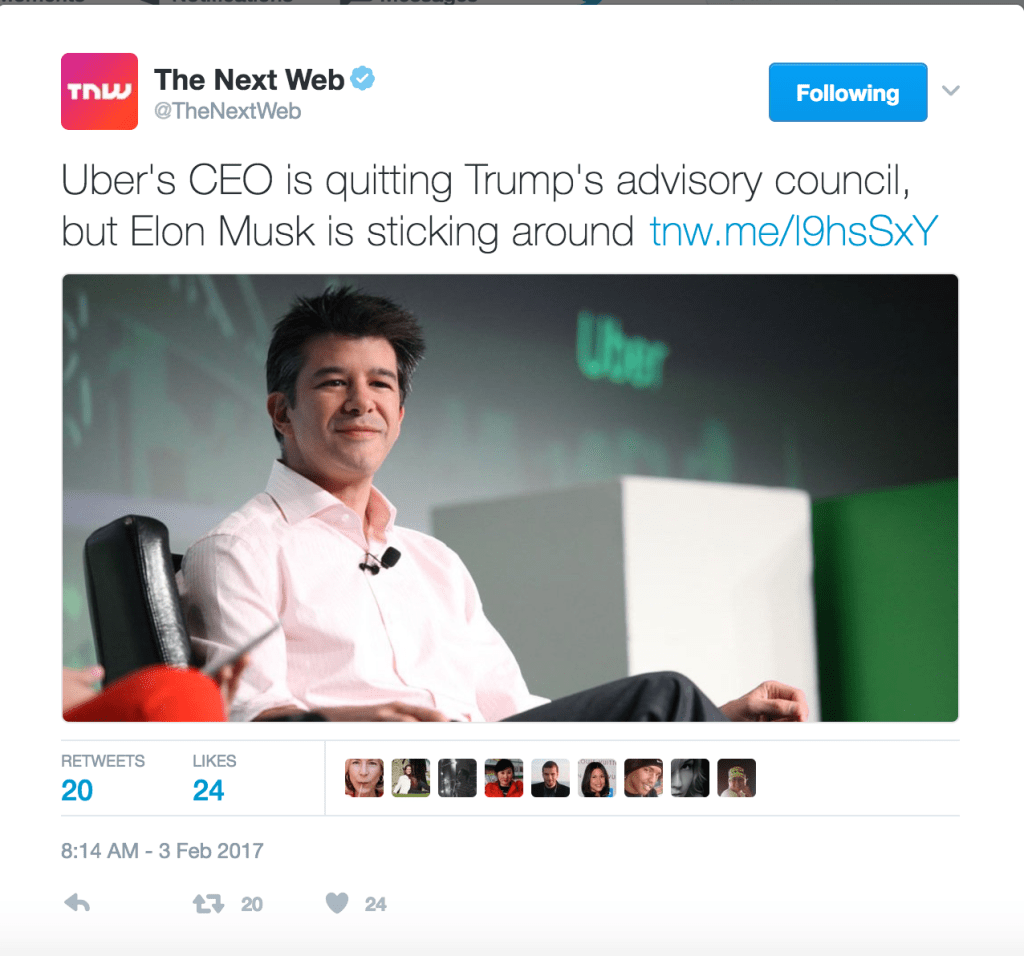Open the Uber CEO photo

(510, 498)
